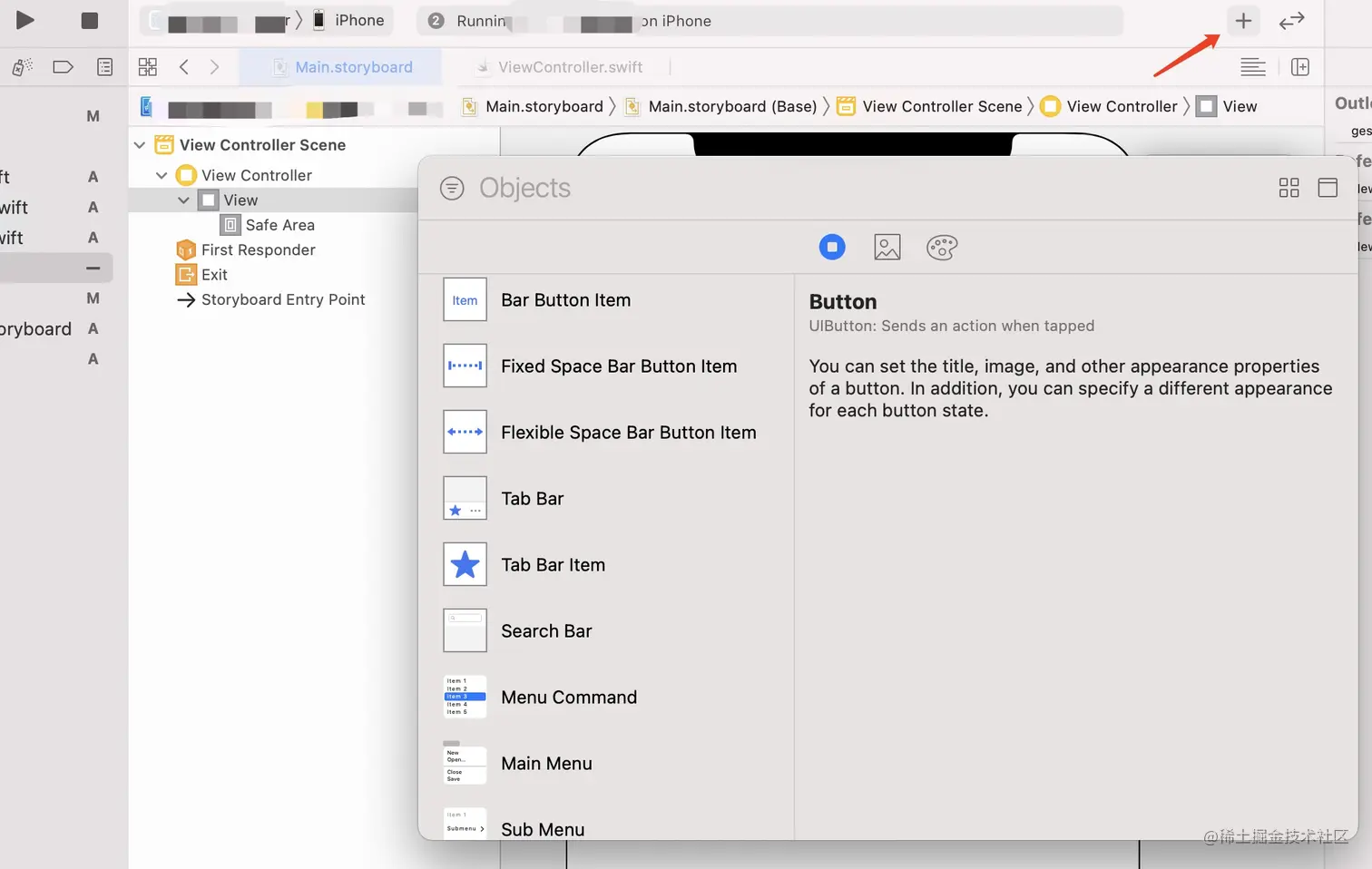1372x869 pixels.
Task: Select Bar Button Item in the library
Action: (x=606, y=300)
